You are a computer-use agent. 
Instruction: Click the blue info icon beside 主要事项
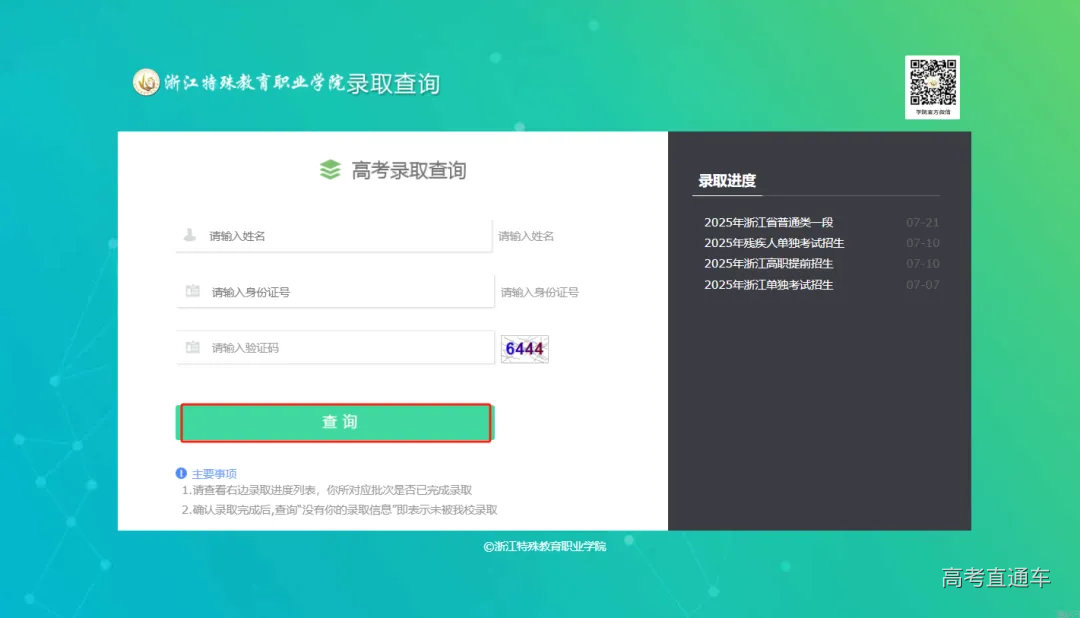pos(181,474)
